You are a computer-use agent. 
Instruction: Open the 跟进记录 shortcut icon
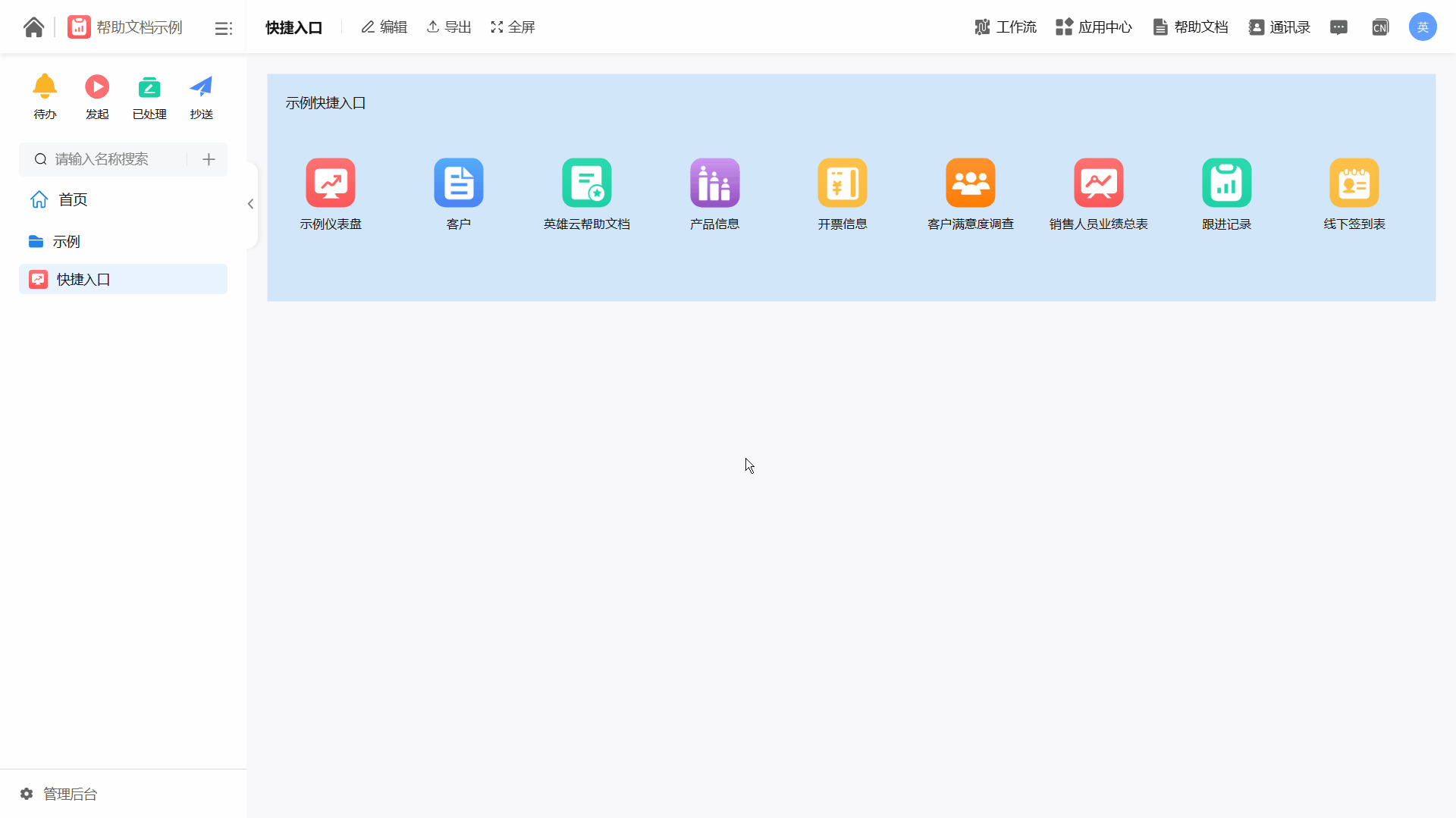1227,183
